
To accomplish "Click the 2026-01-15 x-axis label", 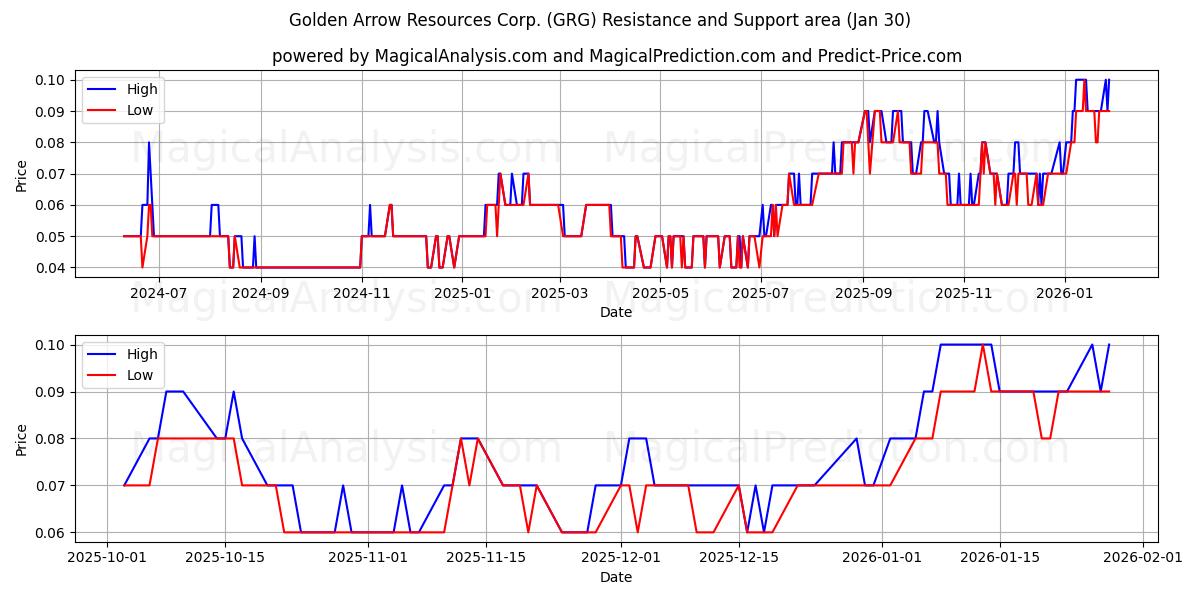I will 1000,559.
